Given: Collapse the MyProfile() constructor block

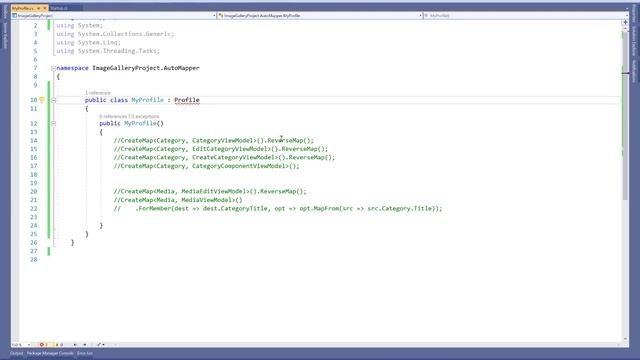Looking at the screenshot, I should coord(53,123).
